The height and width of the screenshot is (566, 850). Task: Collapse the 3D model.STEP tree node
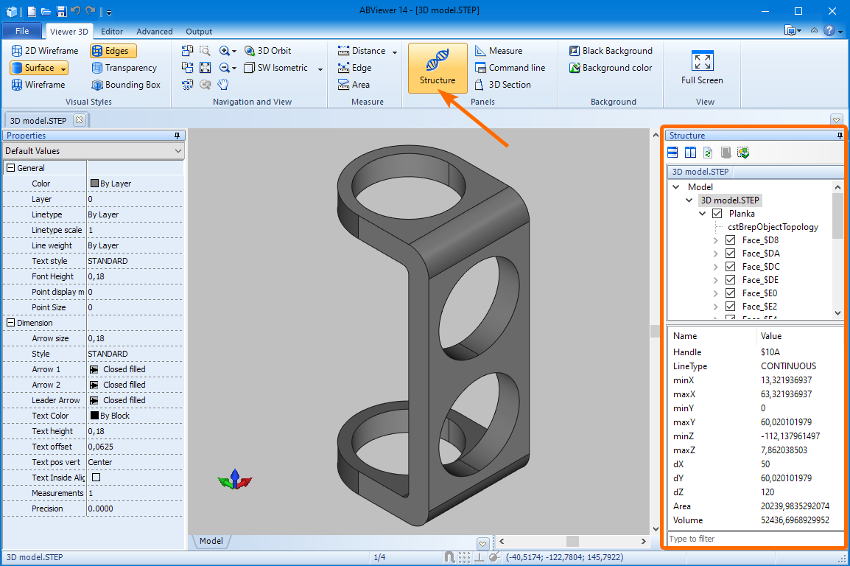click(689, 200)
